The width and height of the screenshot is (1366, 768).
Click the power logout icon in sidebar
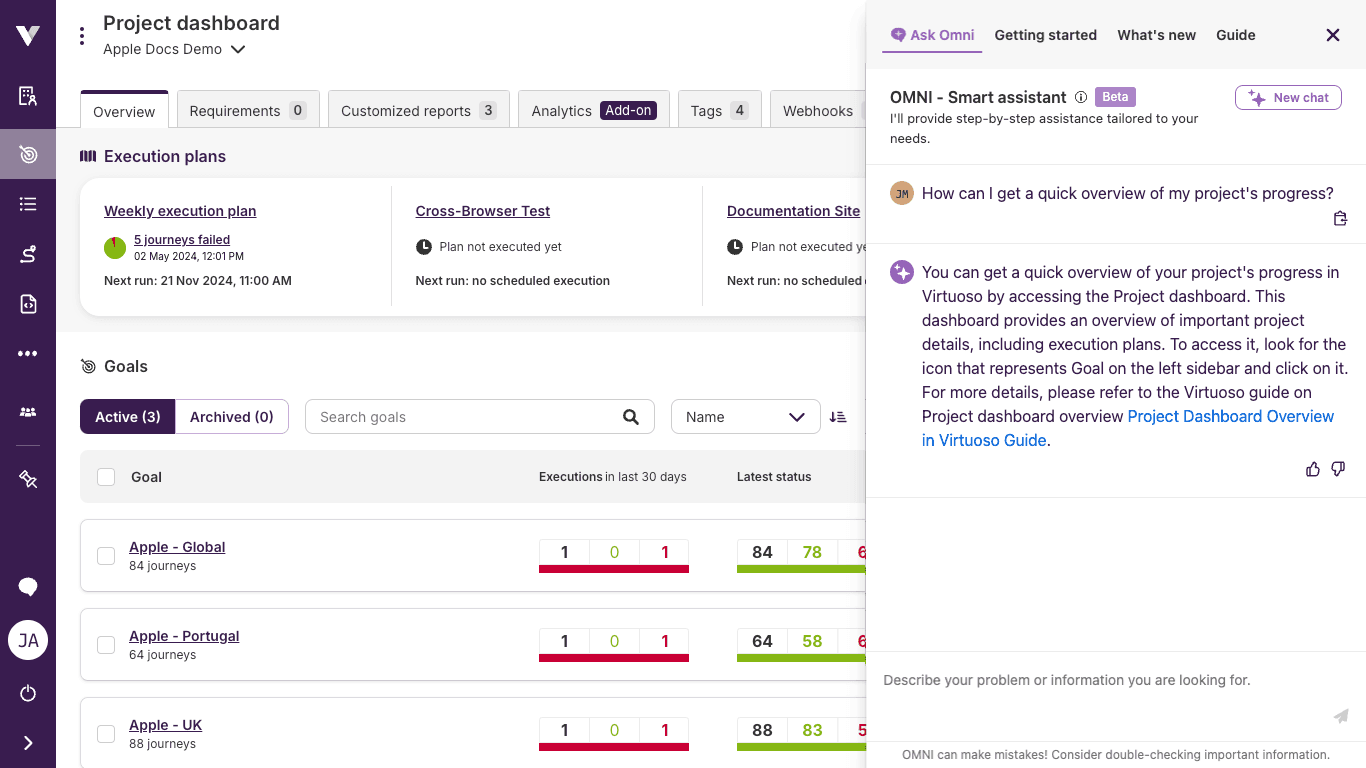[x=28, y=693]
